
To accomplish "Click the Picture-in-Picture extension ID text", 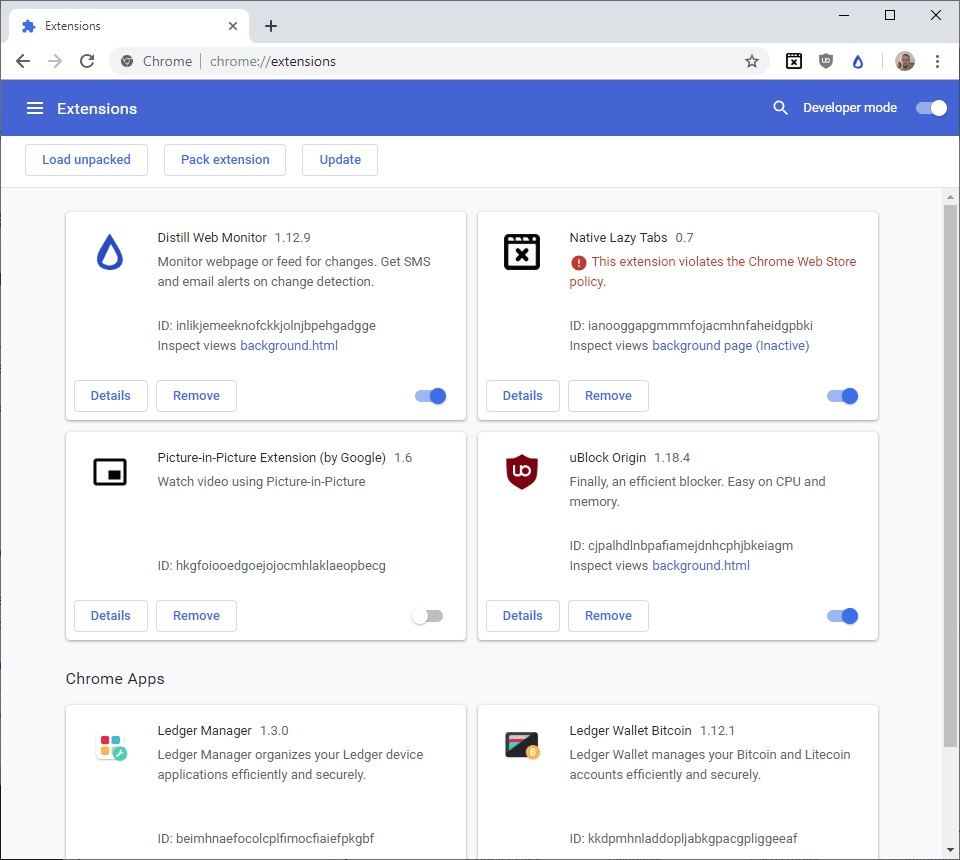I will [271, 566].
